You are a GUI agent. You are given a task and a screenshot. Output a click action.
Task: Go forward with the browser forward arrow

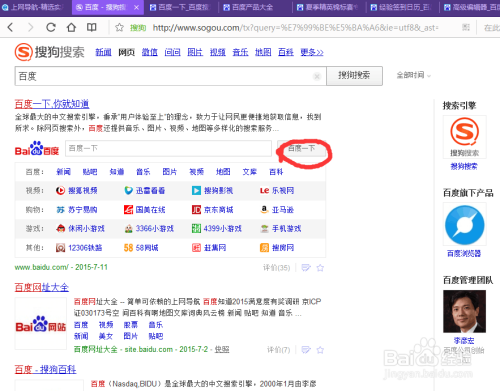click(x=30, y=27)
